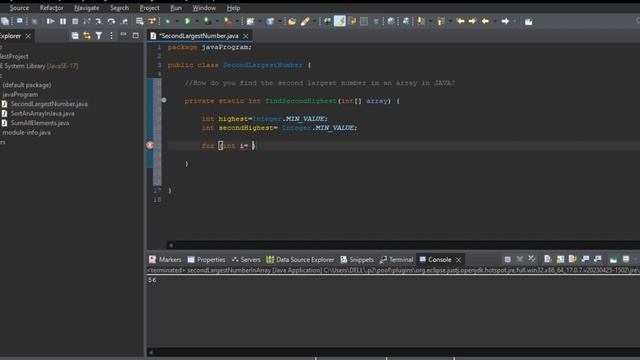The width and height of the screenshot is (640, 360).
Task: Click the Debug bug icon in toolbar
Action: (x=167, y=21)
